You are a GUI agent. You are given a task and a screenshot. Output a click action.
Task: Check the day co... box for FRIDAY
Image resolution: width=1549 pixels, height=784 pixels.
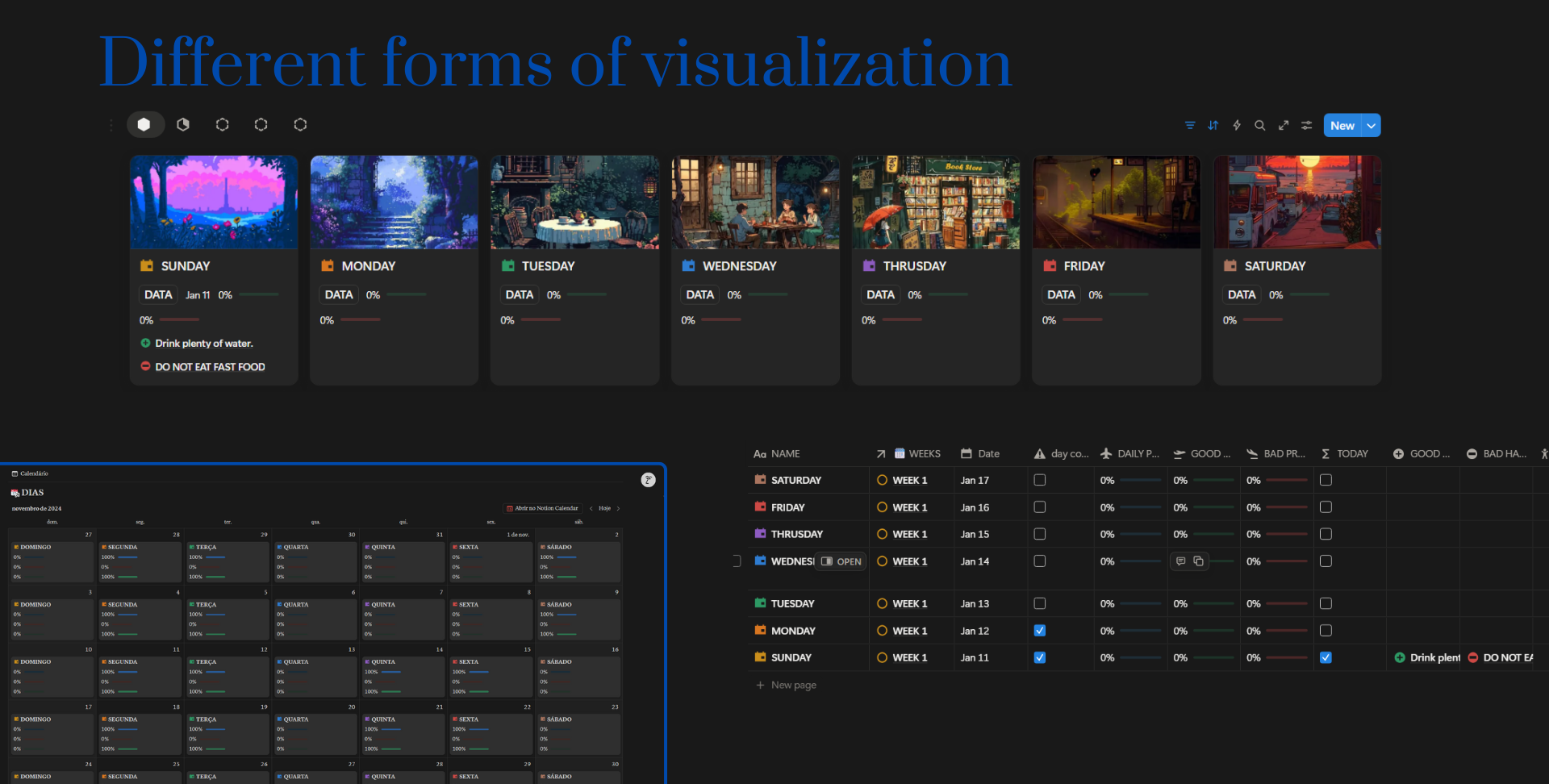[x=1040, y=507]
